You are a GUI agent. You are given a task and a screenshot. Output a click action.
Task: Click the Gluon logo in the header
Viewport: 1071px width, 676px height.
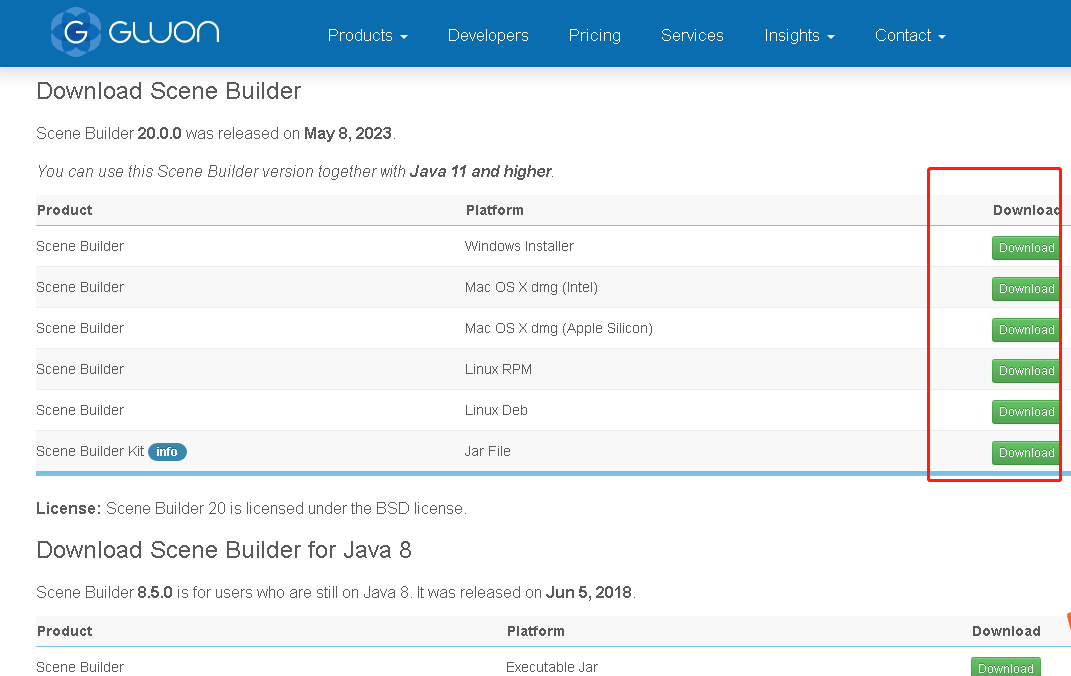point(135,32)
